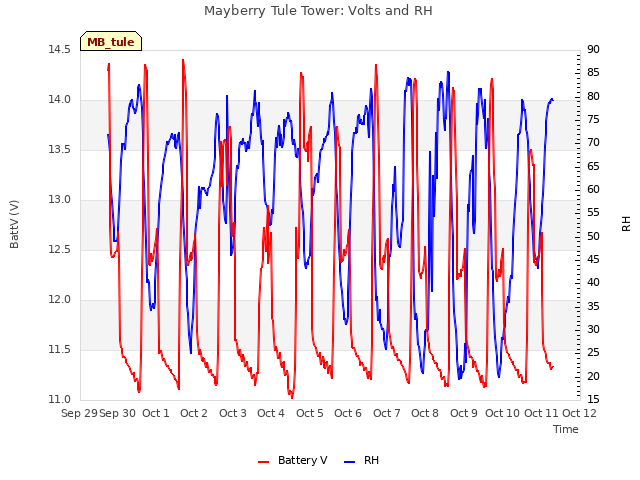
Task: Click the Oct 3 tick label
Action: pyautogui.click(x=233, y=413)
